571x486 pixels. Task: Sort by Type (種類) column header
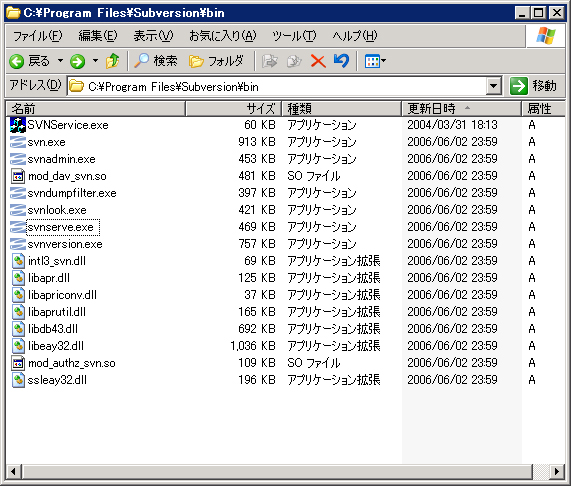click(341, 108)
